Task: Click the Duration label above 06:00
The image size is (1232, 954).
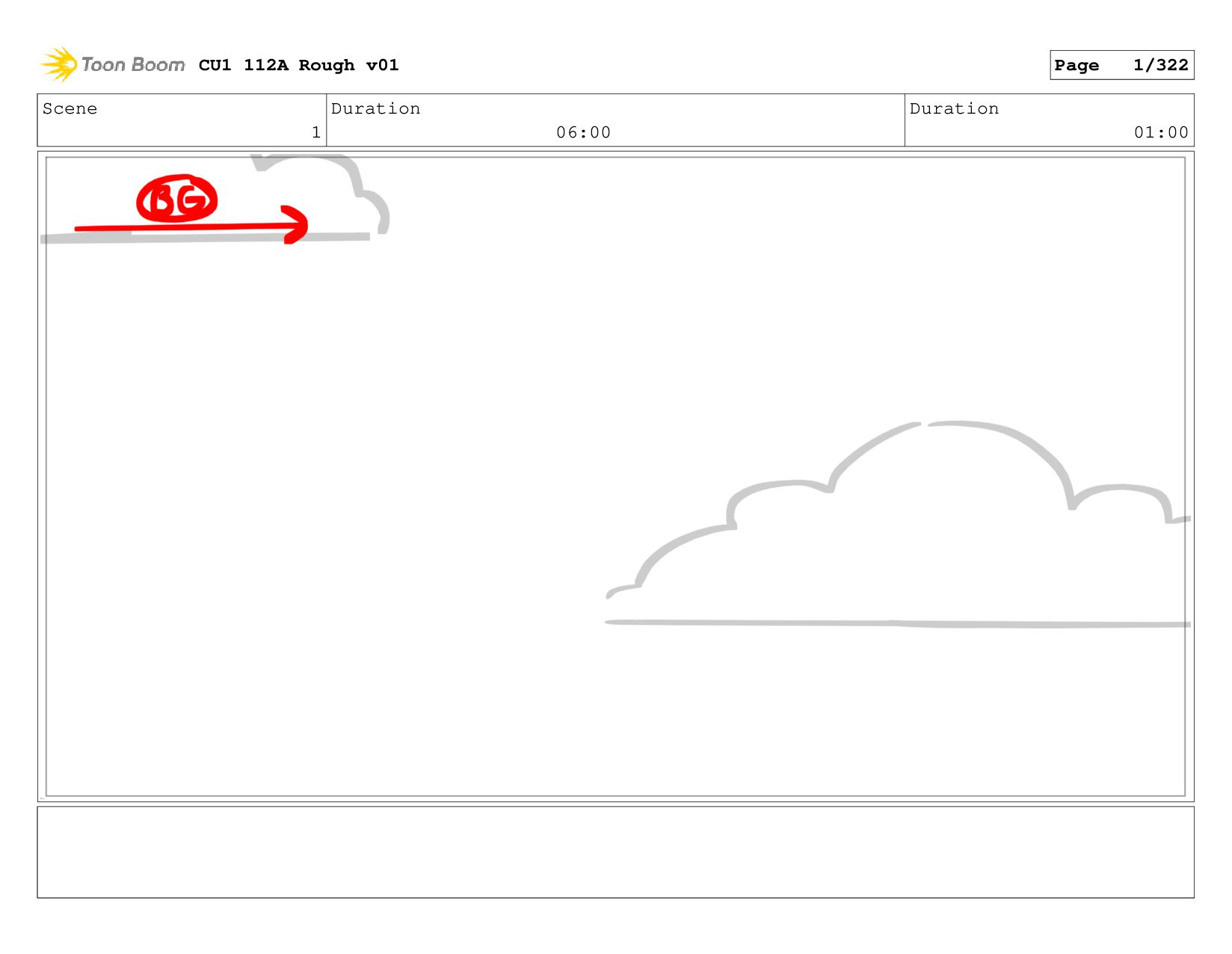Action: tap(375, 108)
